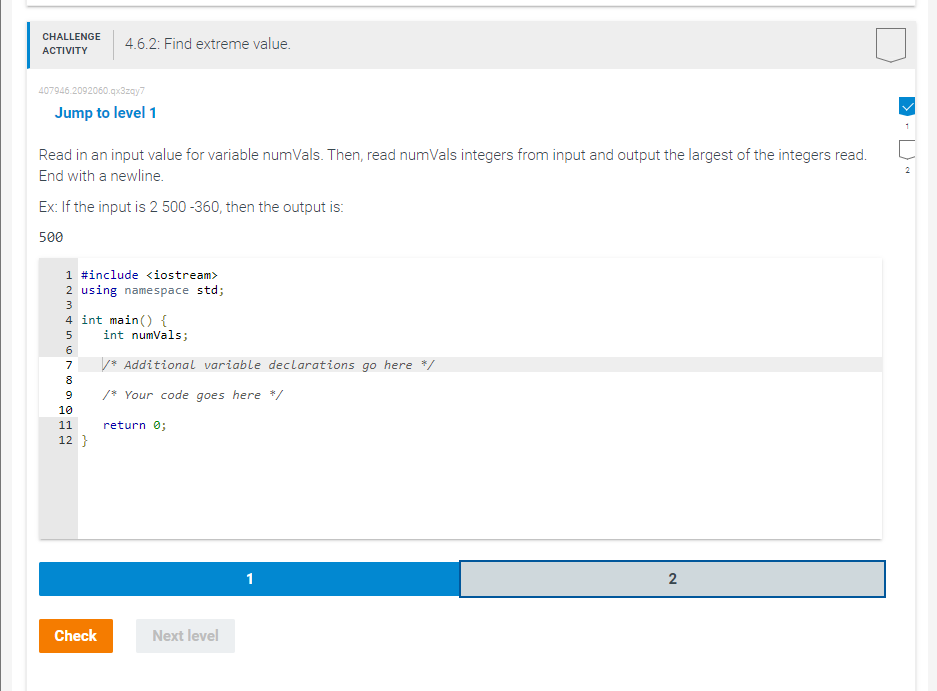Screen dimensions: 937x691
Task: Click the activity ID 407946.2092060.qx3zqy7 text
Action: [91, 90]
